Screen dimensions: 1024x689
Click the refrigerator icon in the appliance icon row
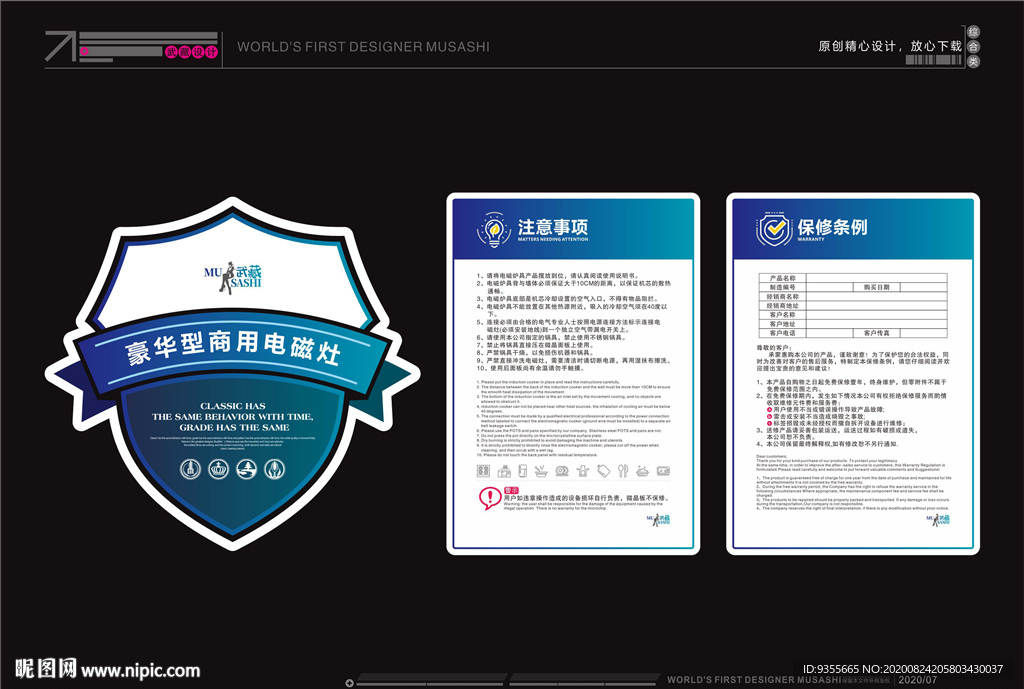(x=522, y=470)
